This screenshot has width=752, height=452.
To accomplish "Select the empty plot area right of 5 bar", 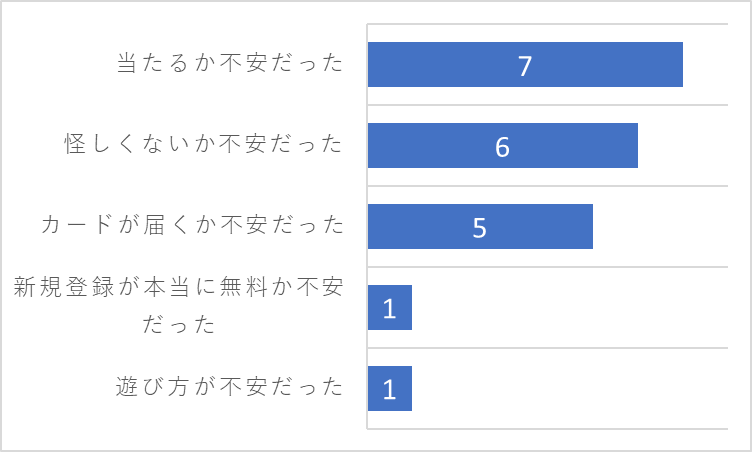I will point(660,226).
